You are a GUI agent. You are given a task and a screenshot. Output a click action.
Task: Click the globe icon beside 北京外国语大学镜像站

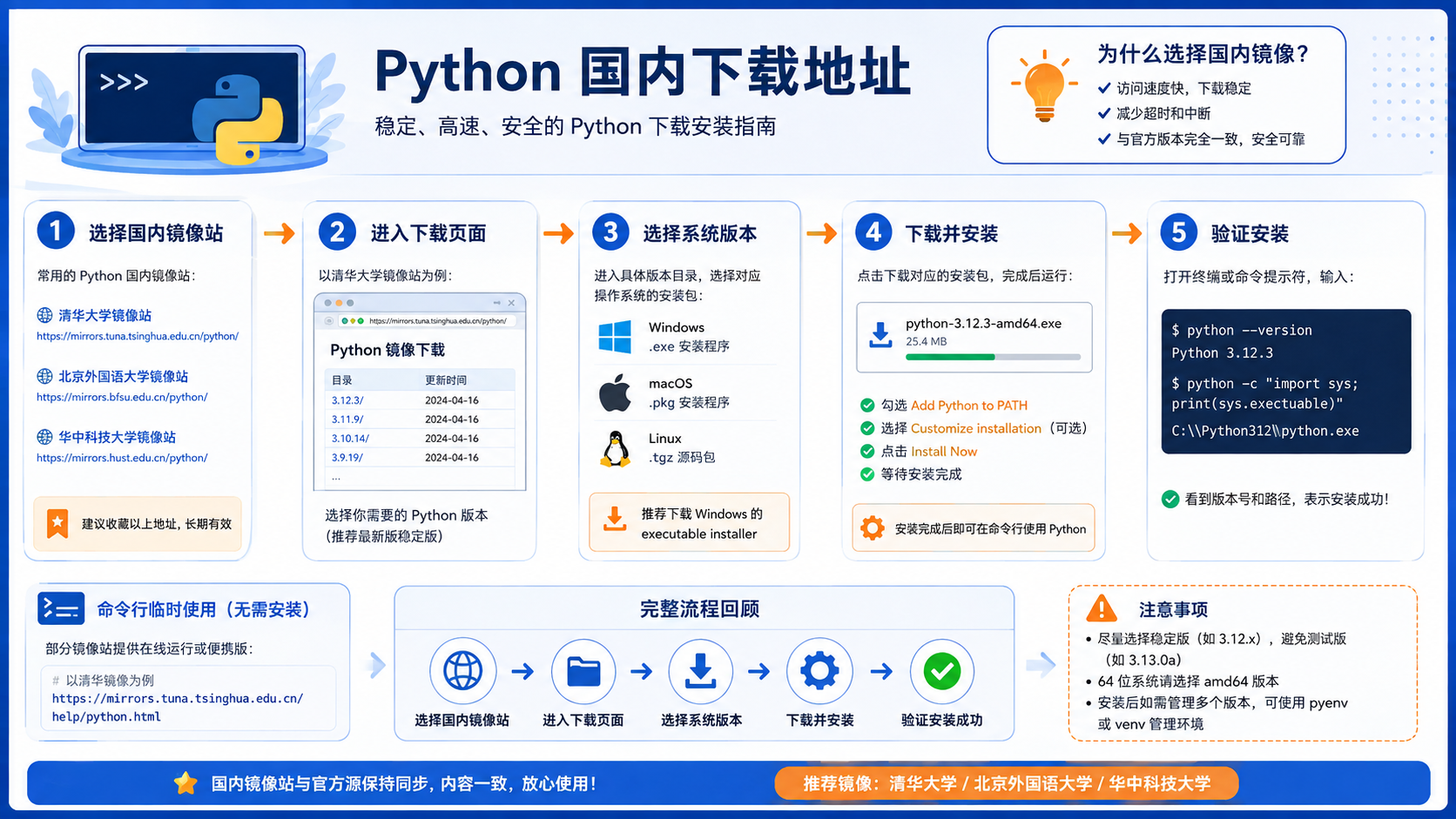(x=44, y=376)
